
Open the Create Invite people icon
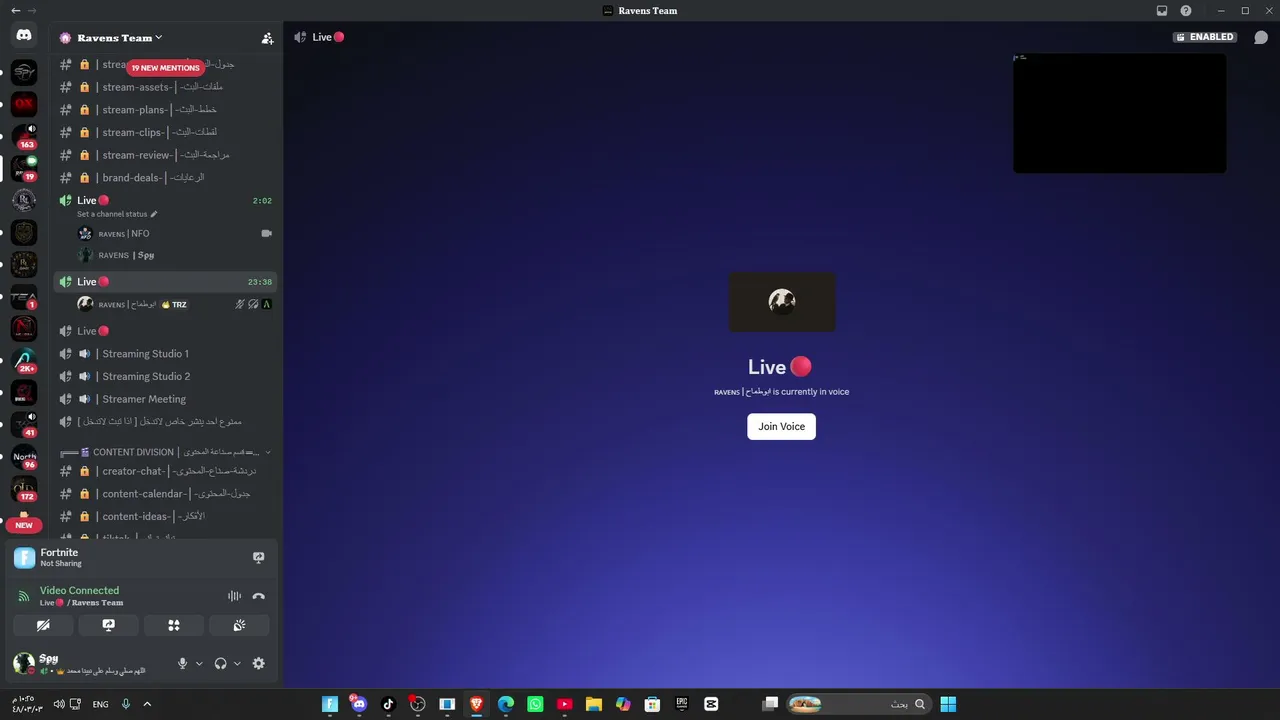[267, 38]
